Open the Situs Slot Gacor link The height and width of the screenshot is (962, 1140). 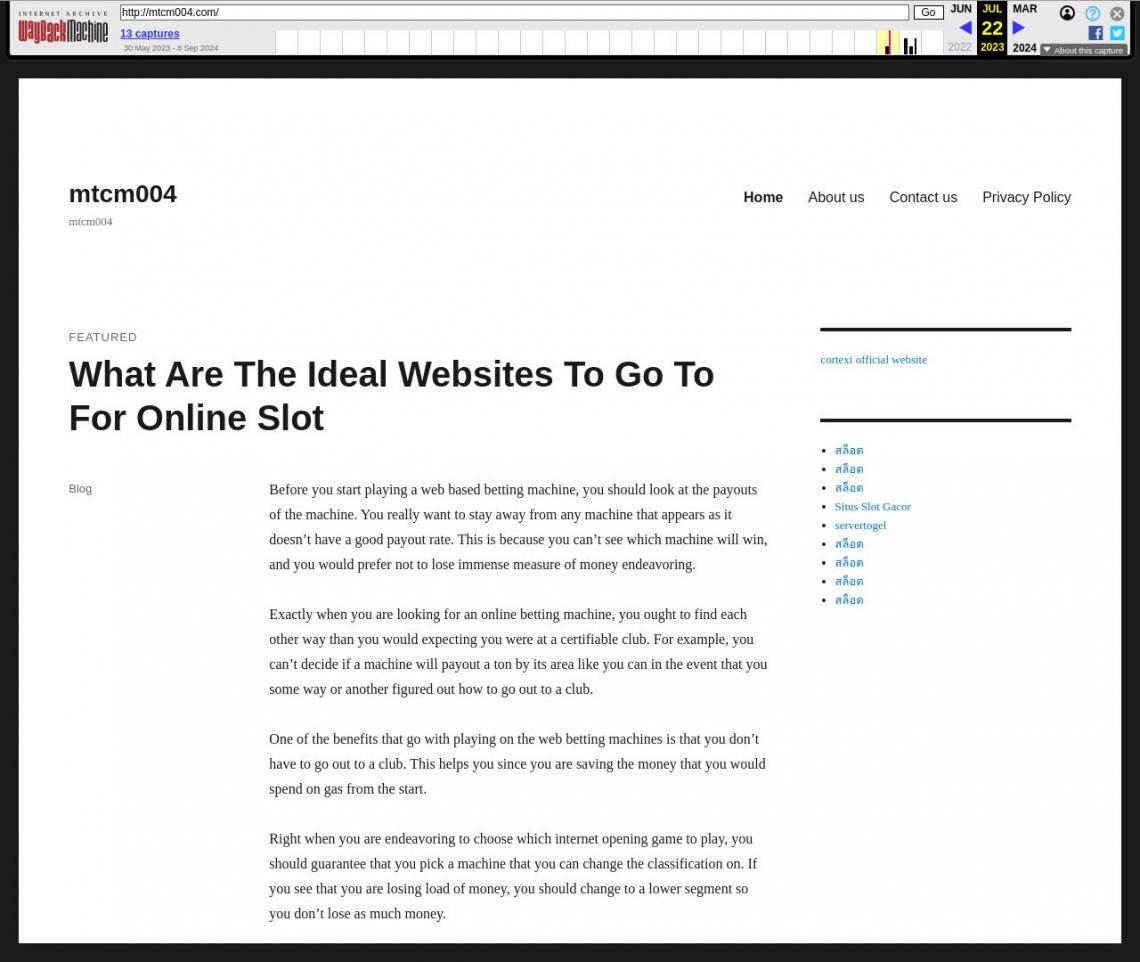coord(872,507)
